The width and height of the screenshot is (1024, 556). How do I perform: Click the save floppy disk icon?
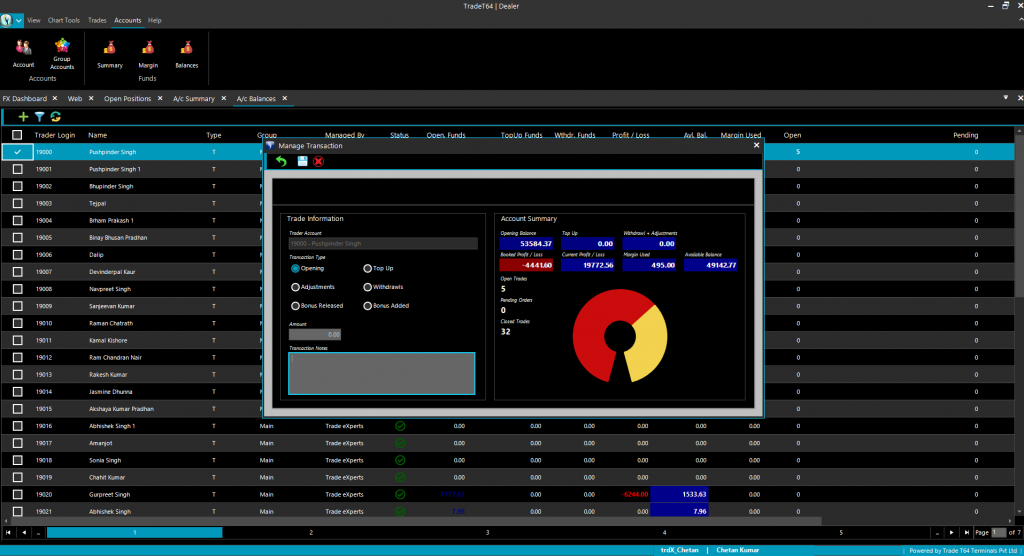pyautogui.click(x=302, y=161)
